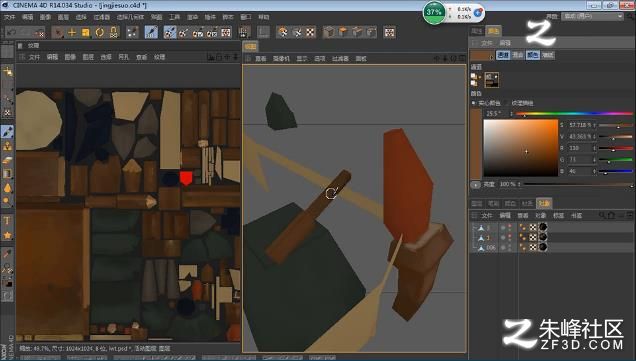This screenshot has height=361, width=636.
Task: Click the stepper arrows of S 57.718 % field
Action: click(x=595, y=125)
